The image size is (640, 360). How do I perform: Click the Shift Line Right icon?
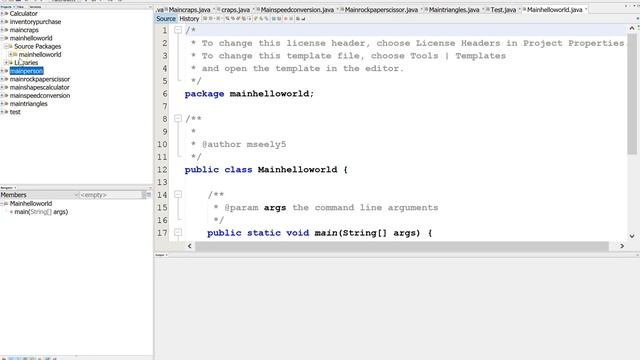(279, 18)
